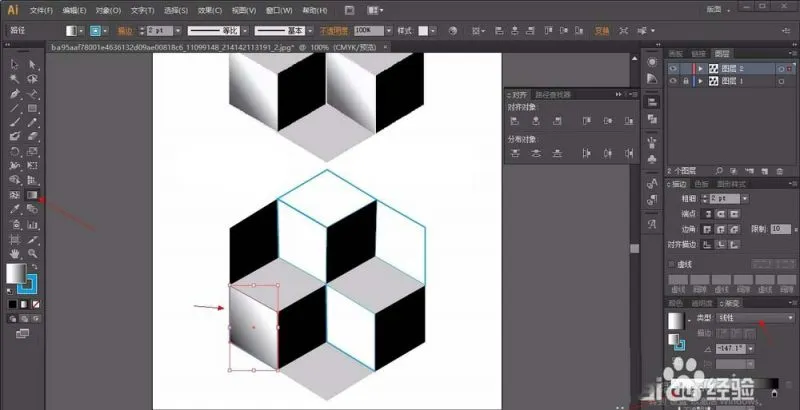The height and width of the screenshot is (410, 800).
Task: Select the Column Graph tool
Action: (x=32, y=224)
